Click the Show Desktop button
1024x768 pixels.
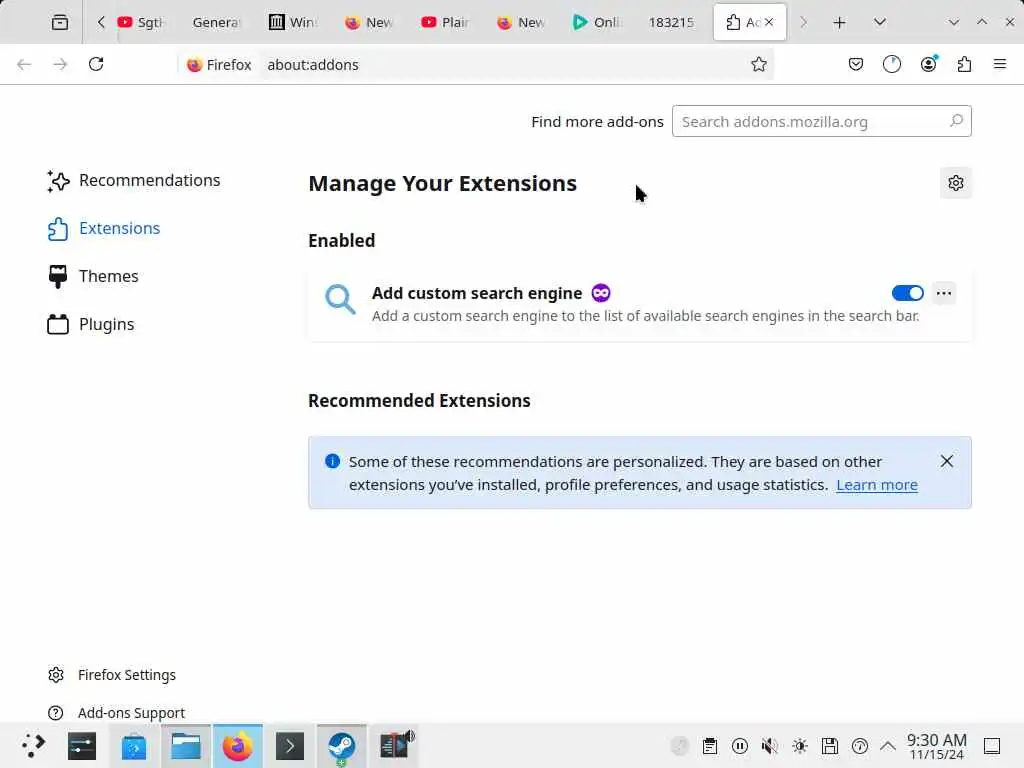992,746
